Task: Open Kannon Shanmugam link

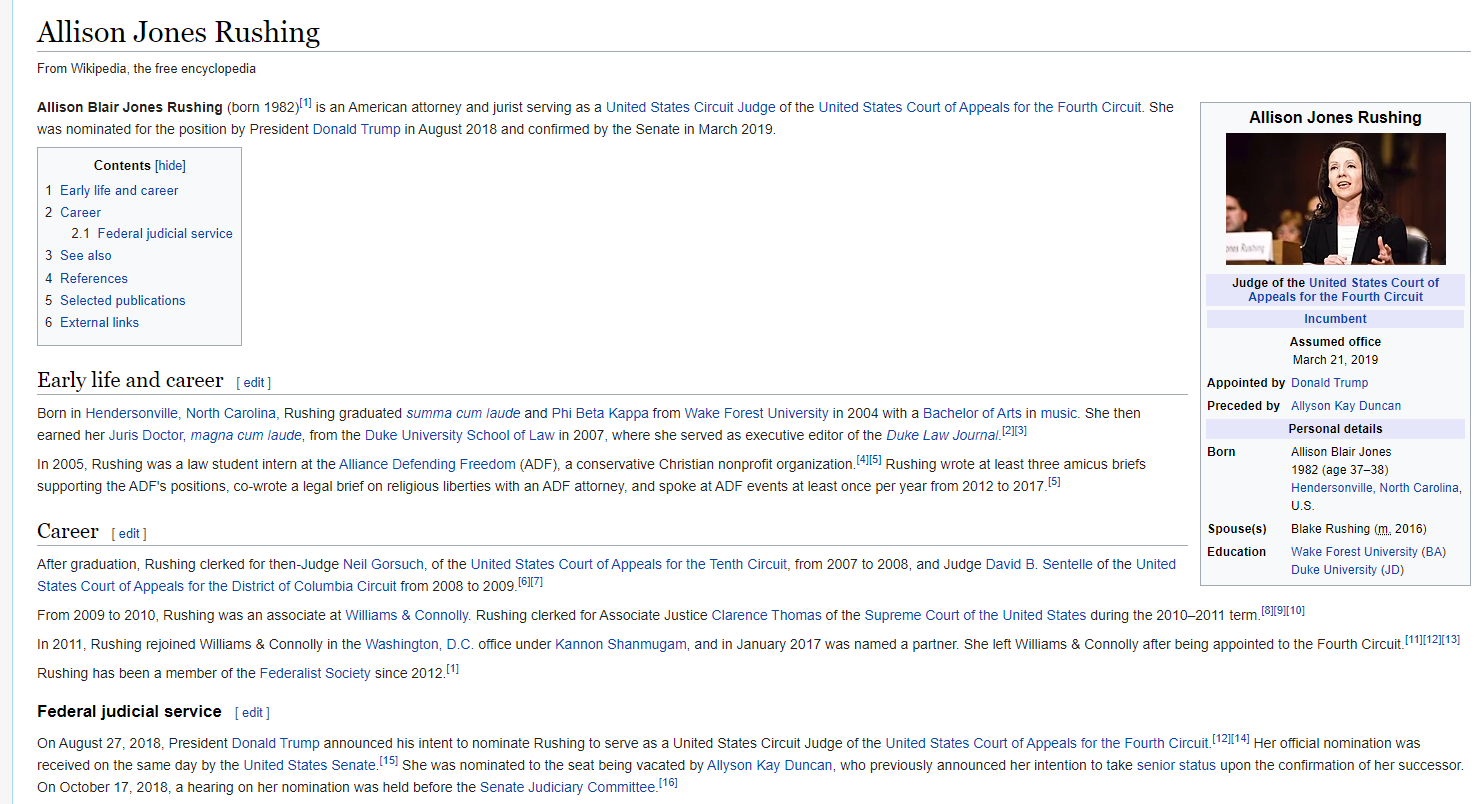Action: pyautogui.click(x=621, y=644)
